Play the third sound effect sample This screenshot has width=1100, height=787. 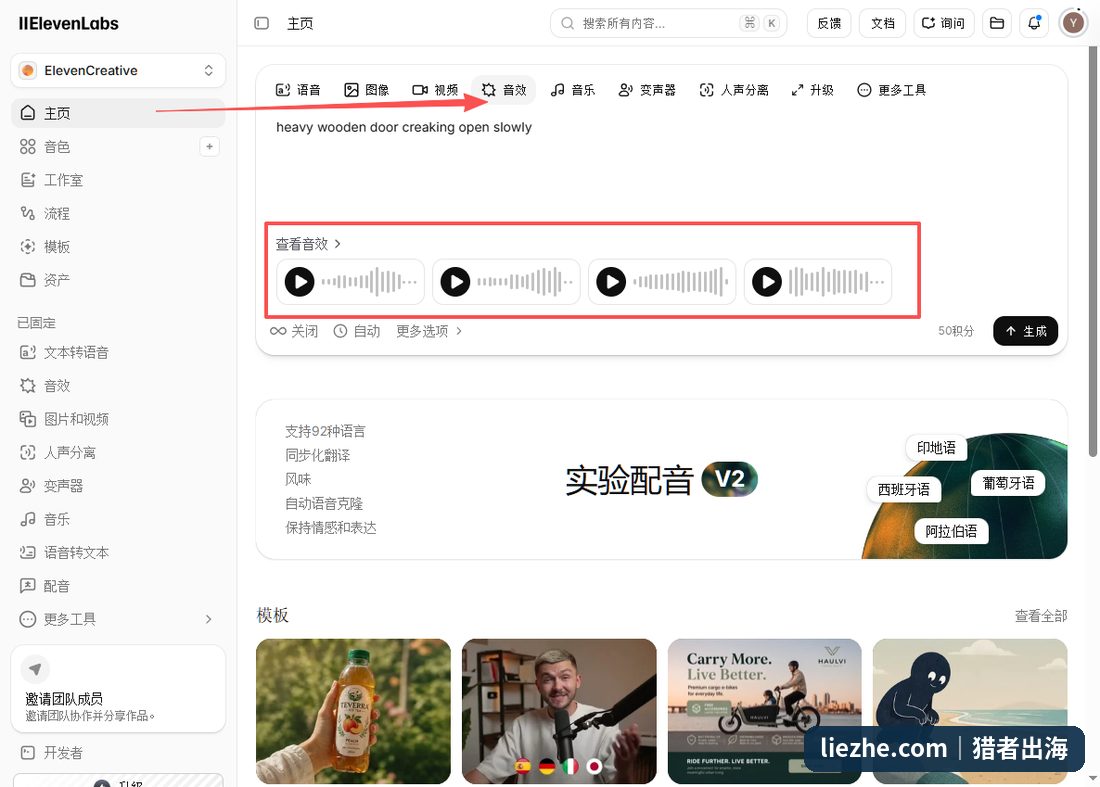(x=611, y=282)
